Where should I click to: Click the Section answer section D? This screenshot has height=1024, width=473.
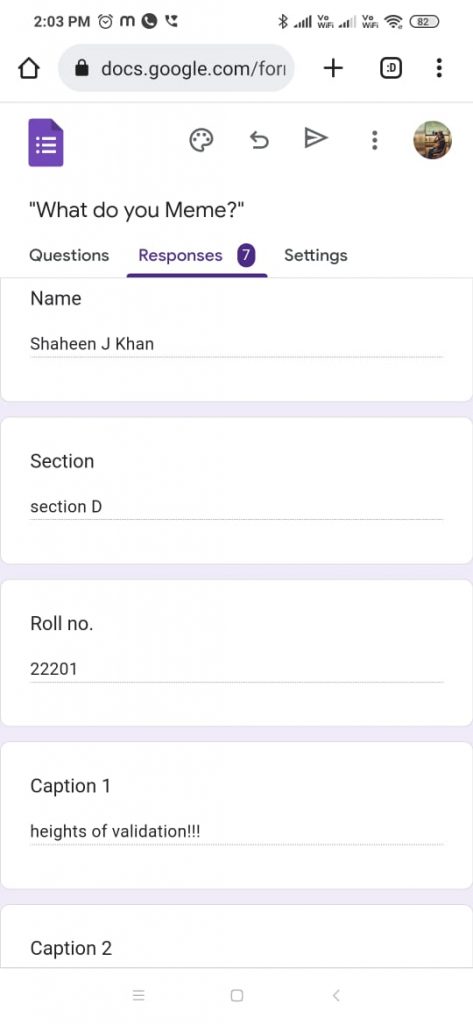coord(66,506)
